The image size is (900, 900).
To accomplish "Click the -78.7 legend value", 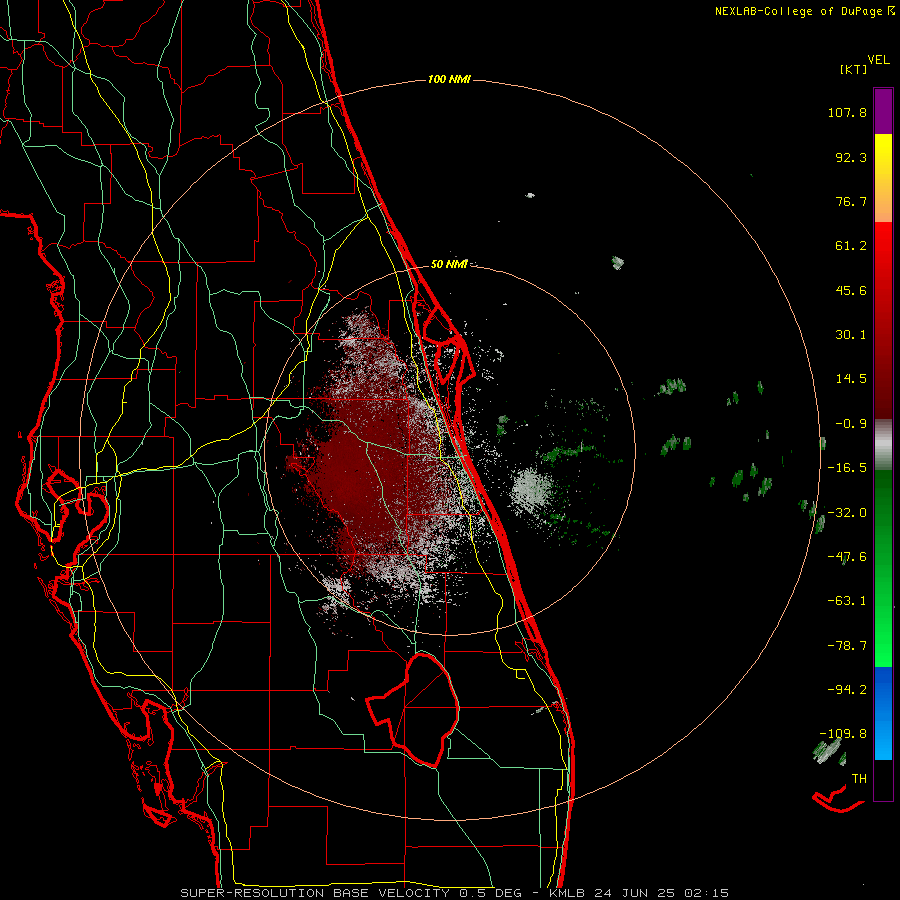I will (847, 646).
